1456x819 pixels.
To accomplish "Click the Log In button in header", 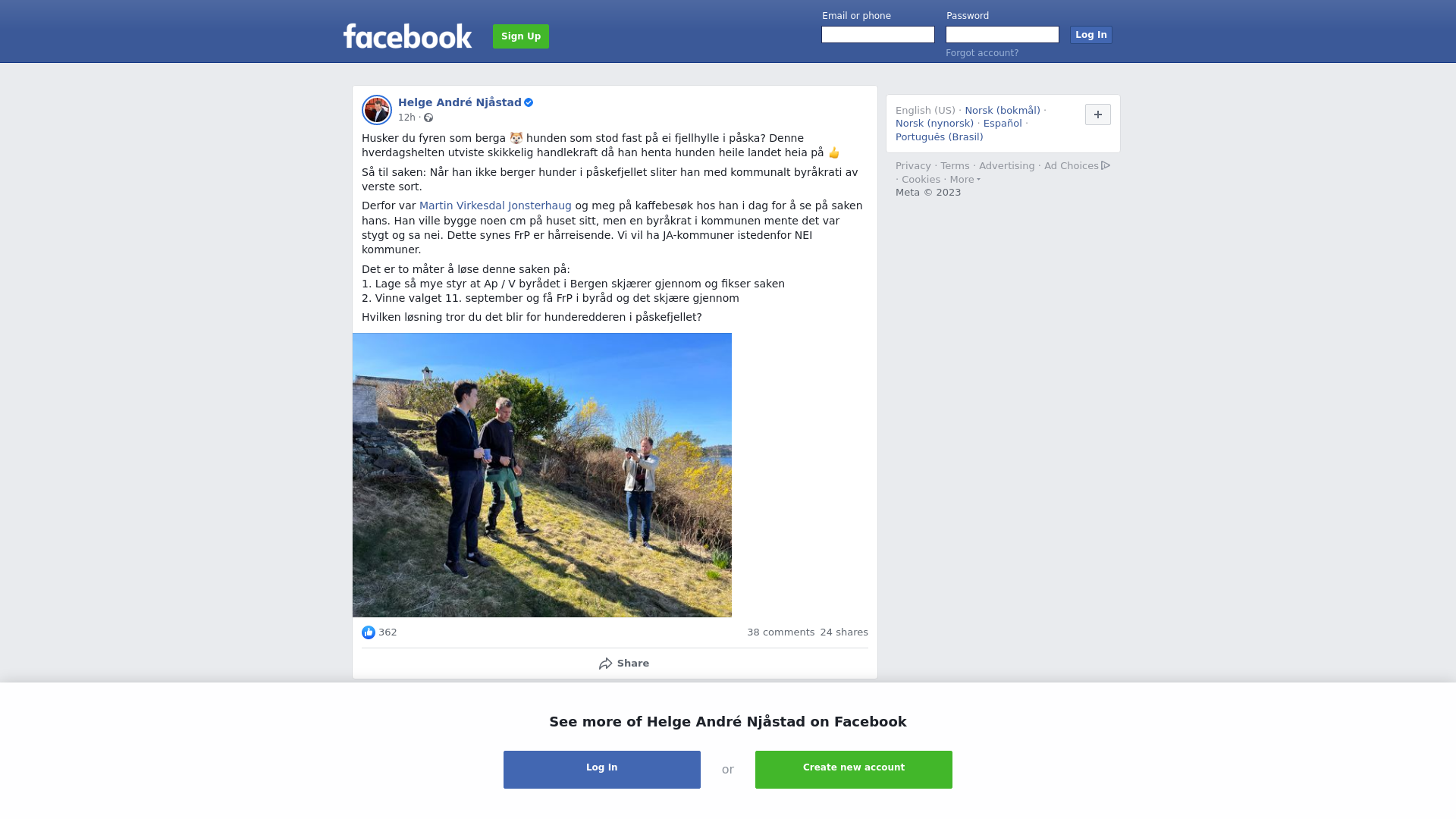I will pyautogui.click(x=1091, y=35).
